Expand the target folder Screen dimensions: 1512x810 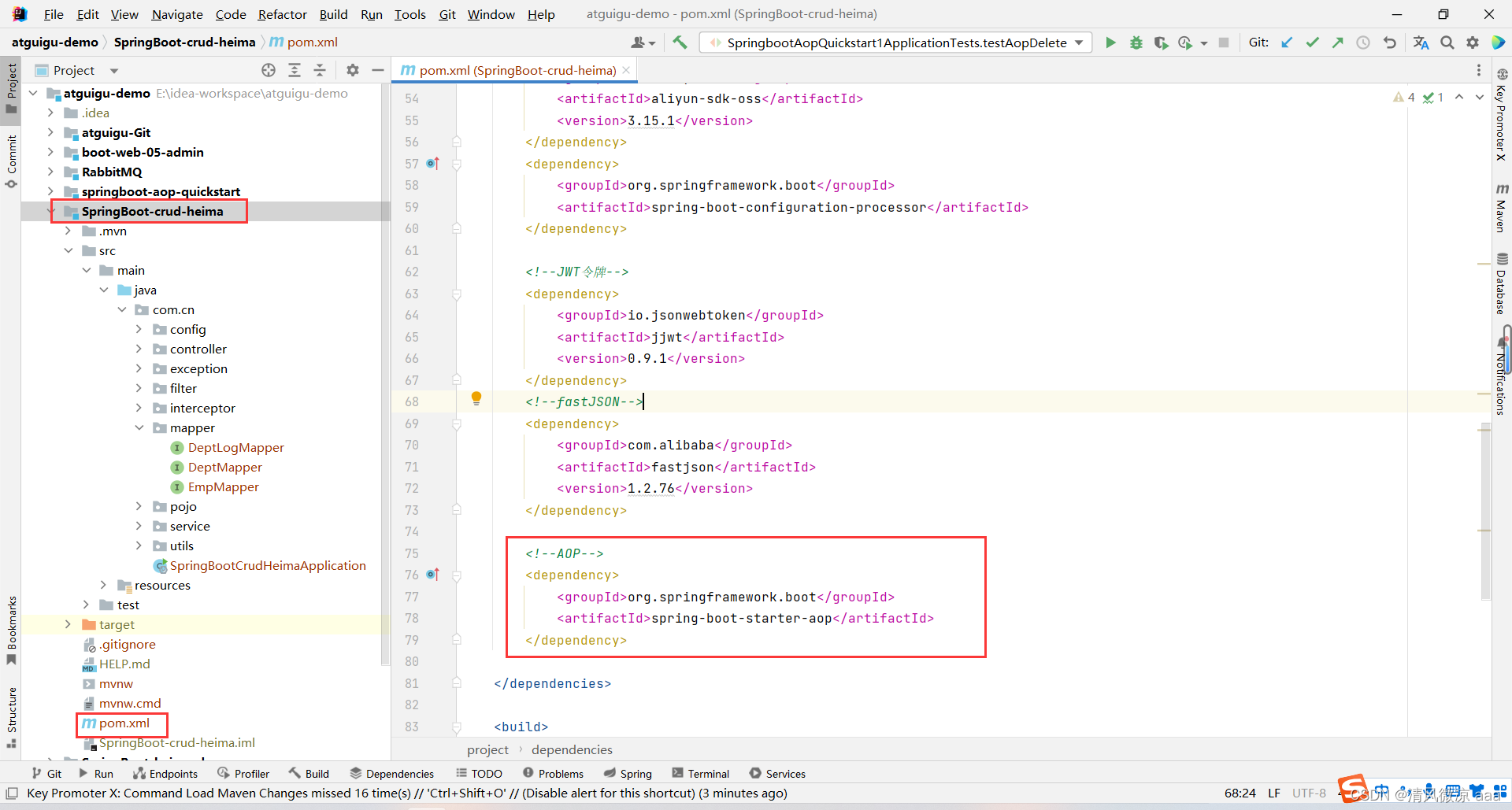[68, 624]
